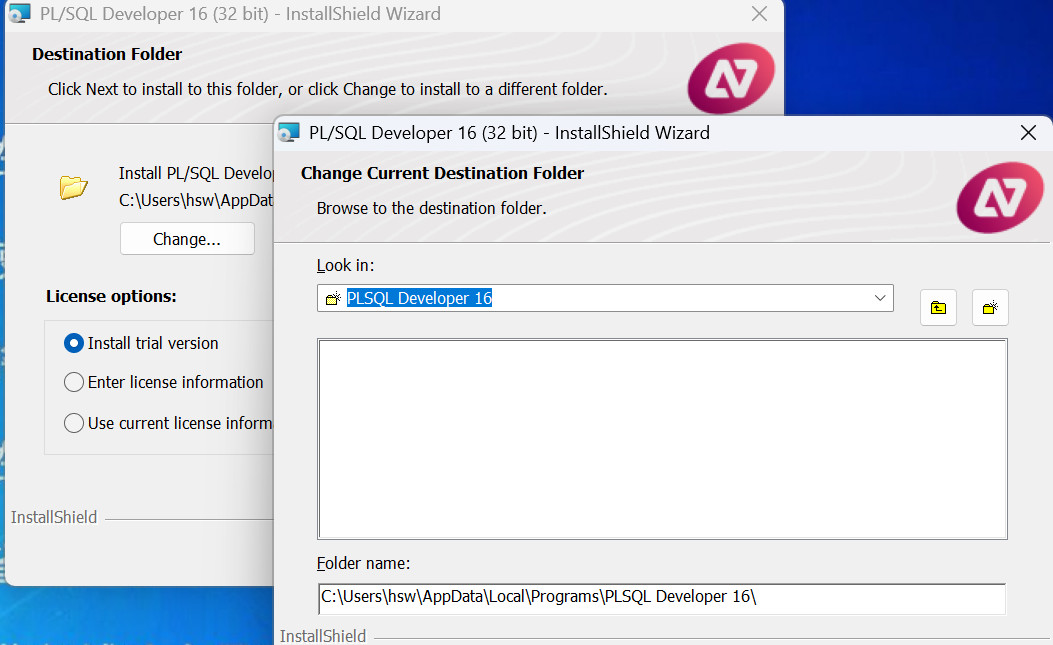
Task: Click the folder icon inside Look in box
Action: click(x=333, y=299)
